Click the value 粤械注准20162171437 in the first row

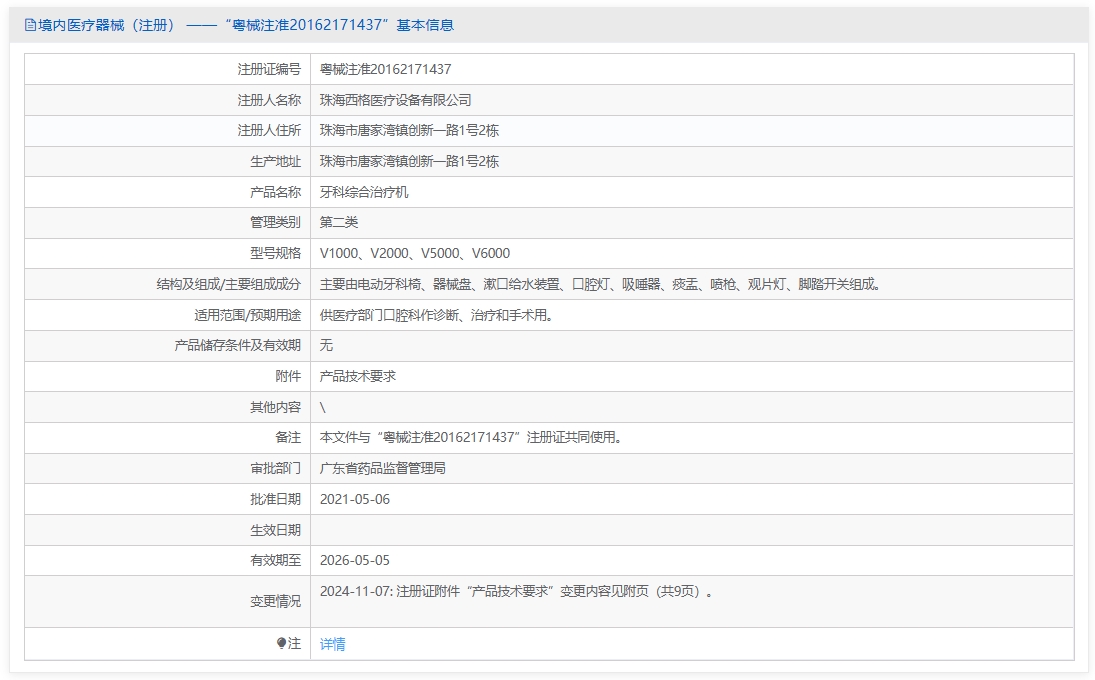[x=385, y=69]
